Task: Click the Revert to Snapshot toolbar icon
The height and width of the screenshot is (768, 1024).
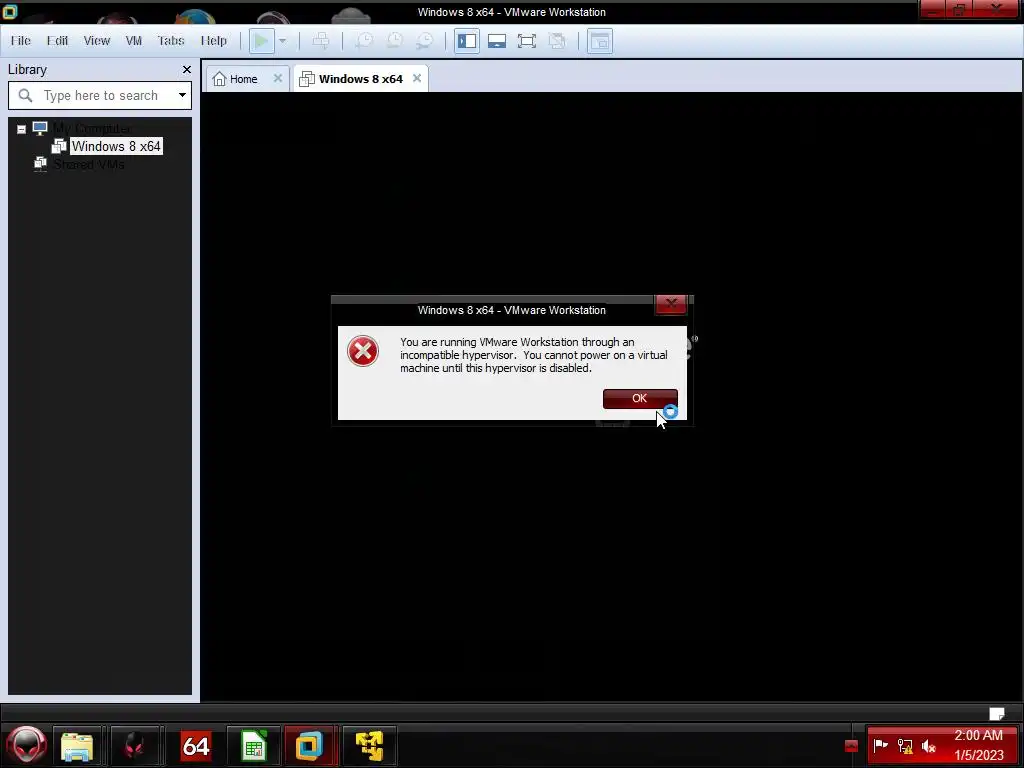Action: (395, 40)
